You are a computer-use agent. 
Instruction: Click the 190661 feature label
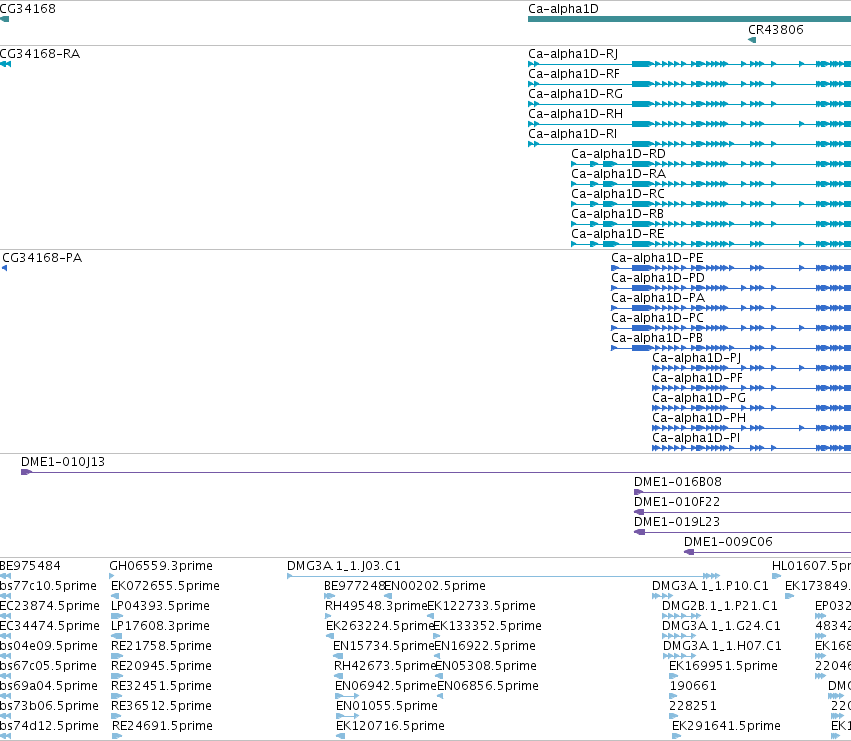693,686
